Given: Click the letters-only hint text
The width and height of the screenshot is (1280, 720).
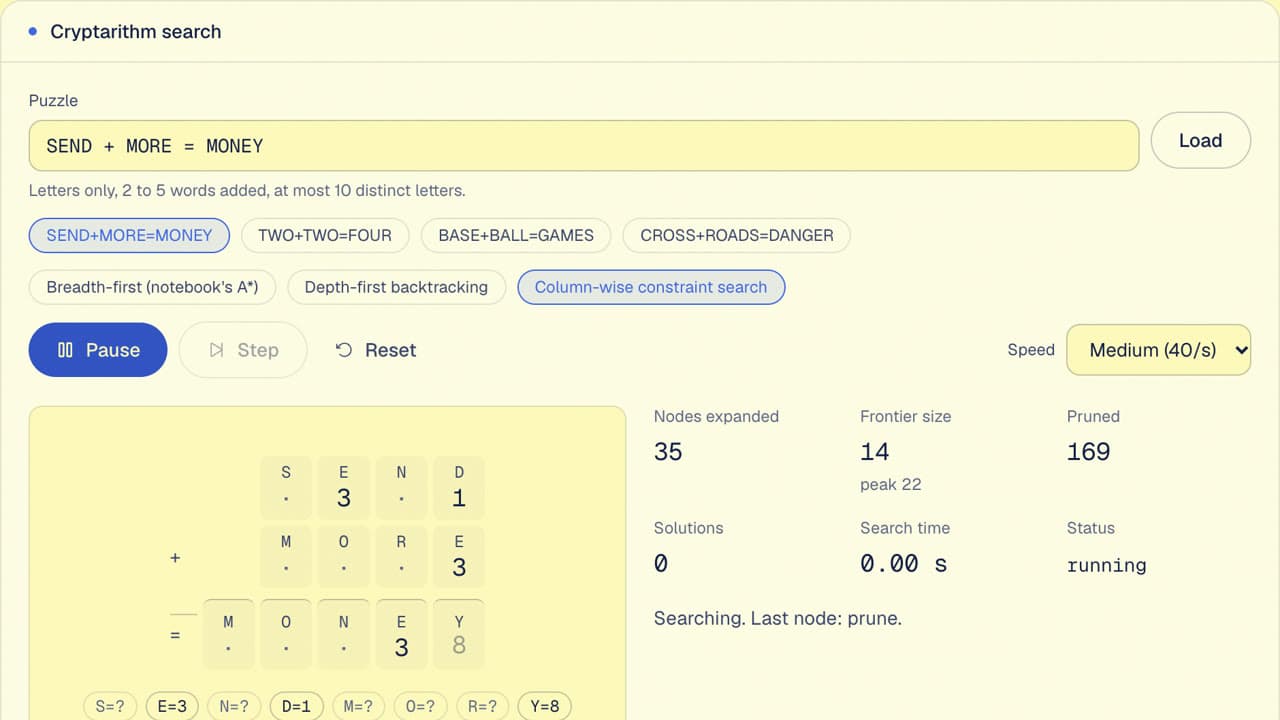Looking at the screenshot, I should pyautogui.click(x=247, y=190).
